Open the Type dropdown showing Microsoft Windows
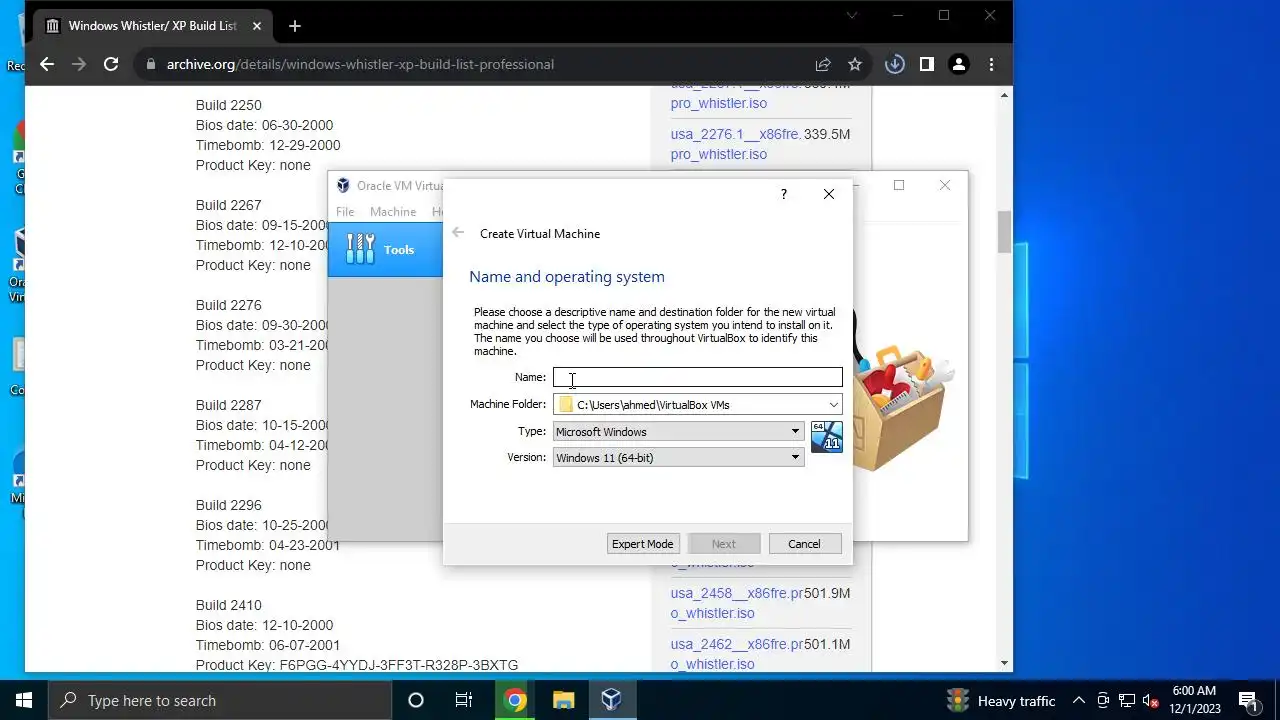The image size is (1280, 720). (678, 432)
